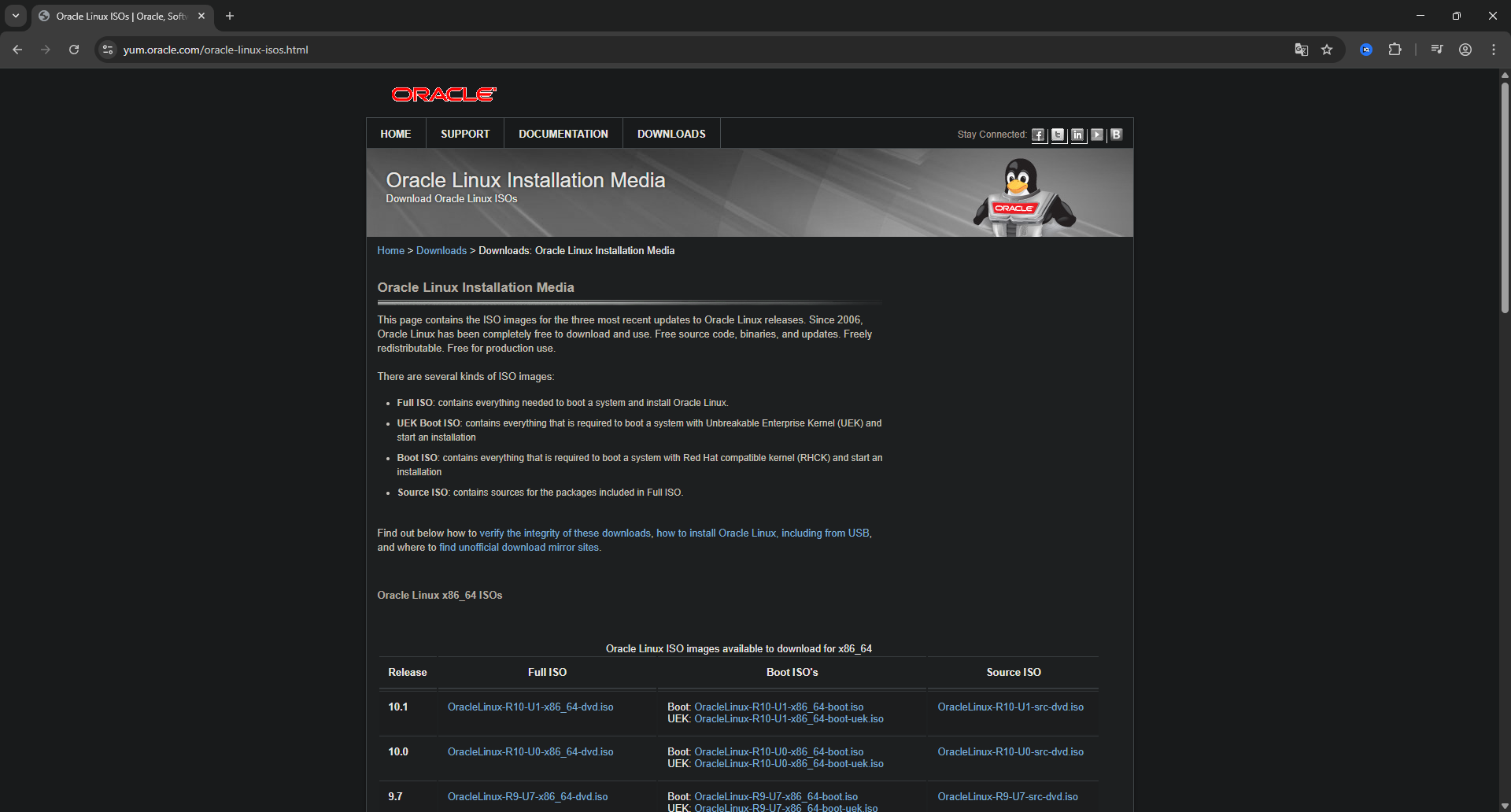This screenshot has width=1511, height=812.
Task: Click the Twitter social icon
Action: 1058,135
